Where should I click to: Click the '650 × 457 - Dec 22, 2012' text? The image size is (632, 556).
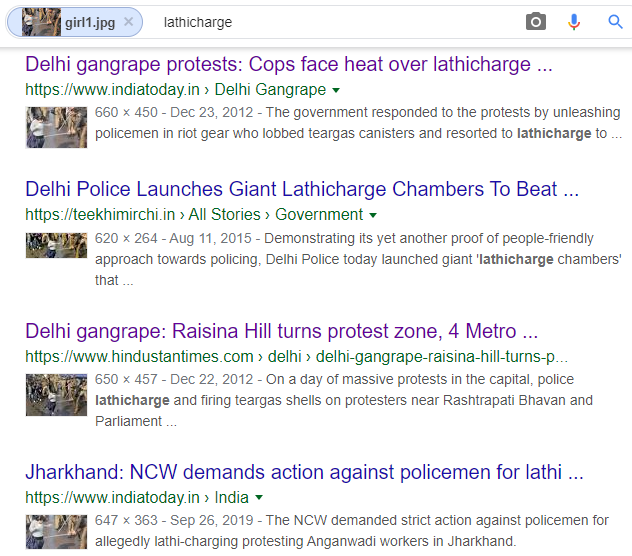[x=174, y=379]
